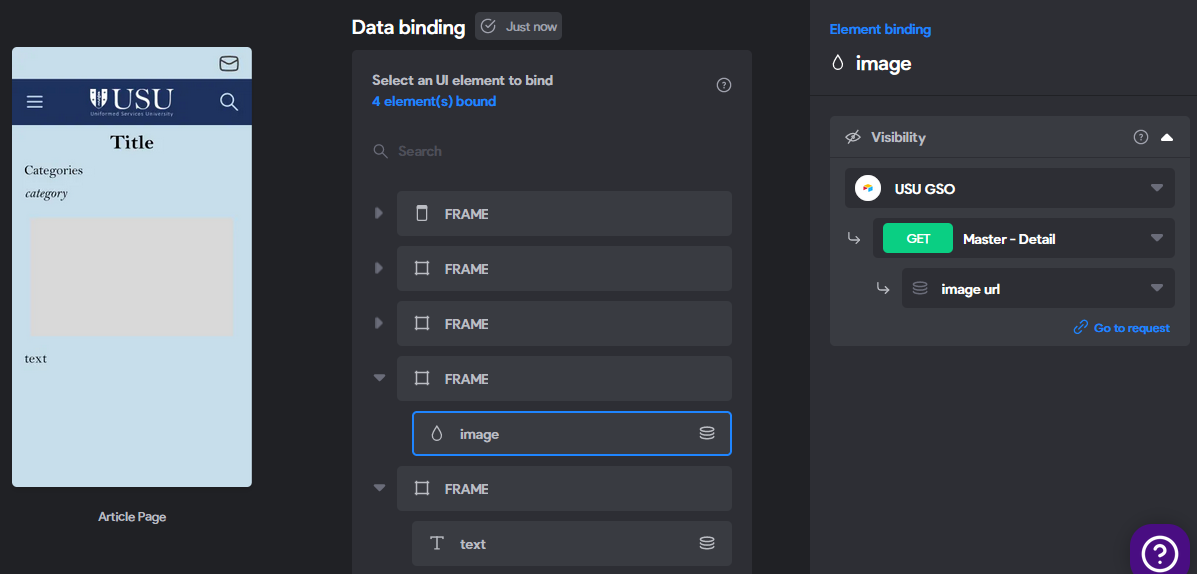Toggle the Visibility crossed-eye icon
The width and height of the screenshot is (1197, 574).
[x=853, y=137]
